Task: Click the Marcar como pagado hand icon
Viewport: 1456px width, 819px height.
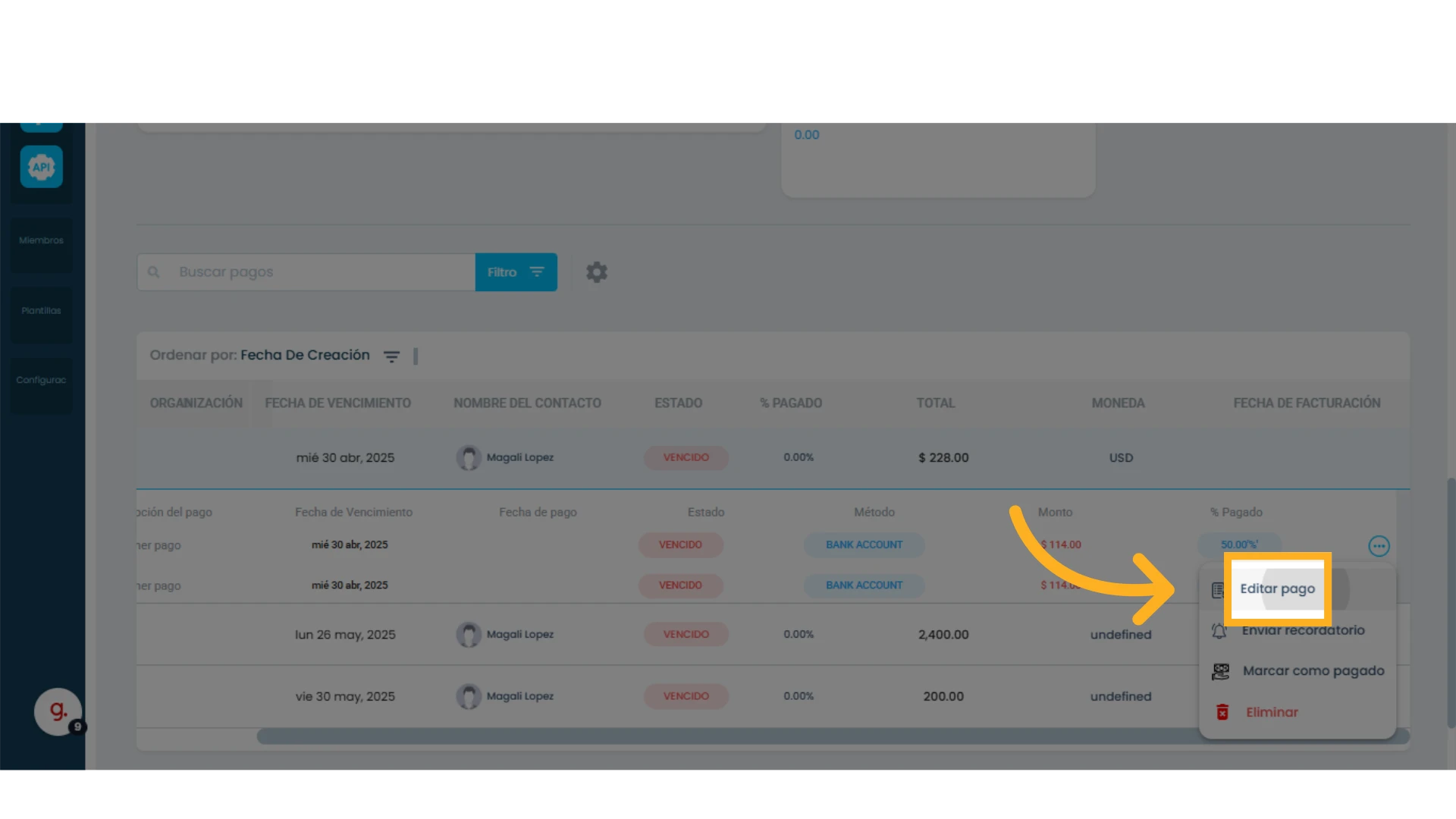Action: pos(1220,671)
